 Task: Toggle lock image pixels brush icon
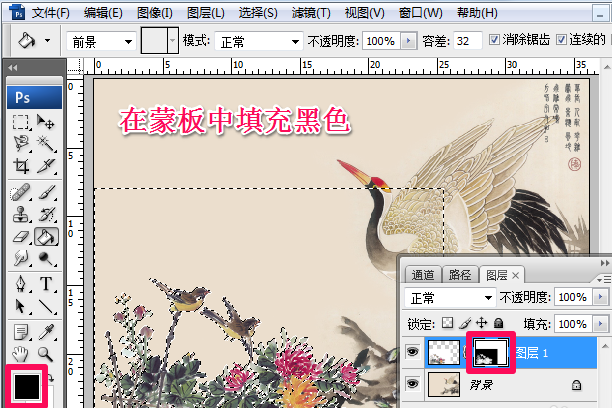coord(465,323)
